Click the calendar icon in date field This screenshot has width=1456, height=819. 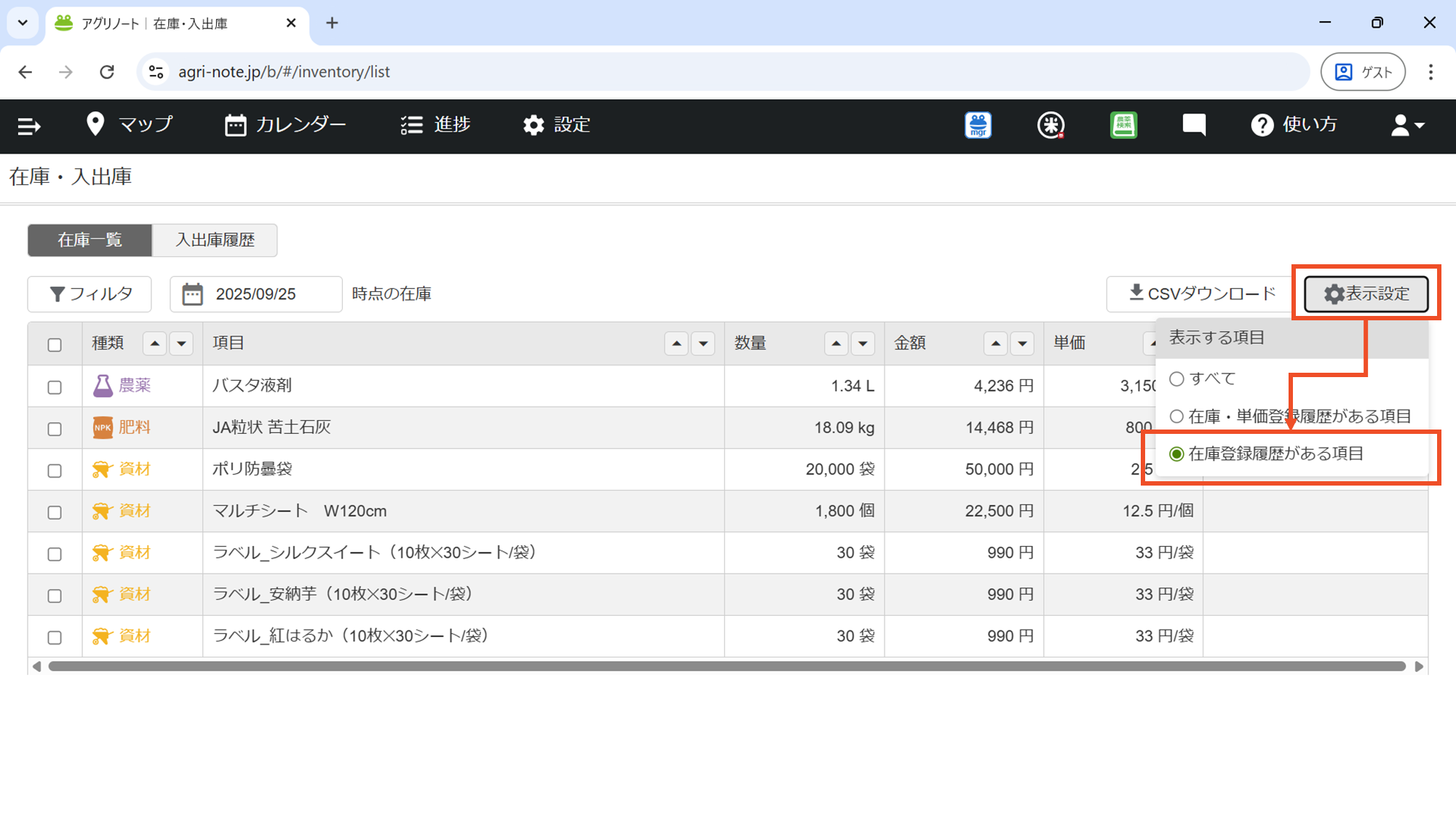[x=192, y=294]
